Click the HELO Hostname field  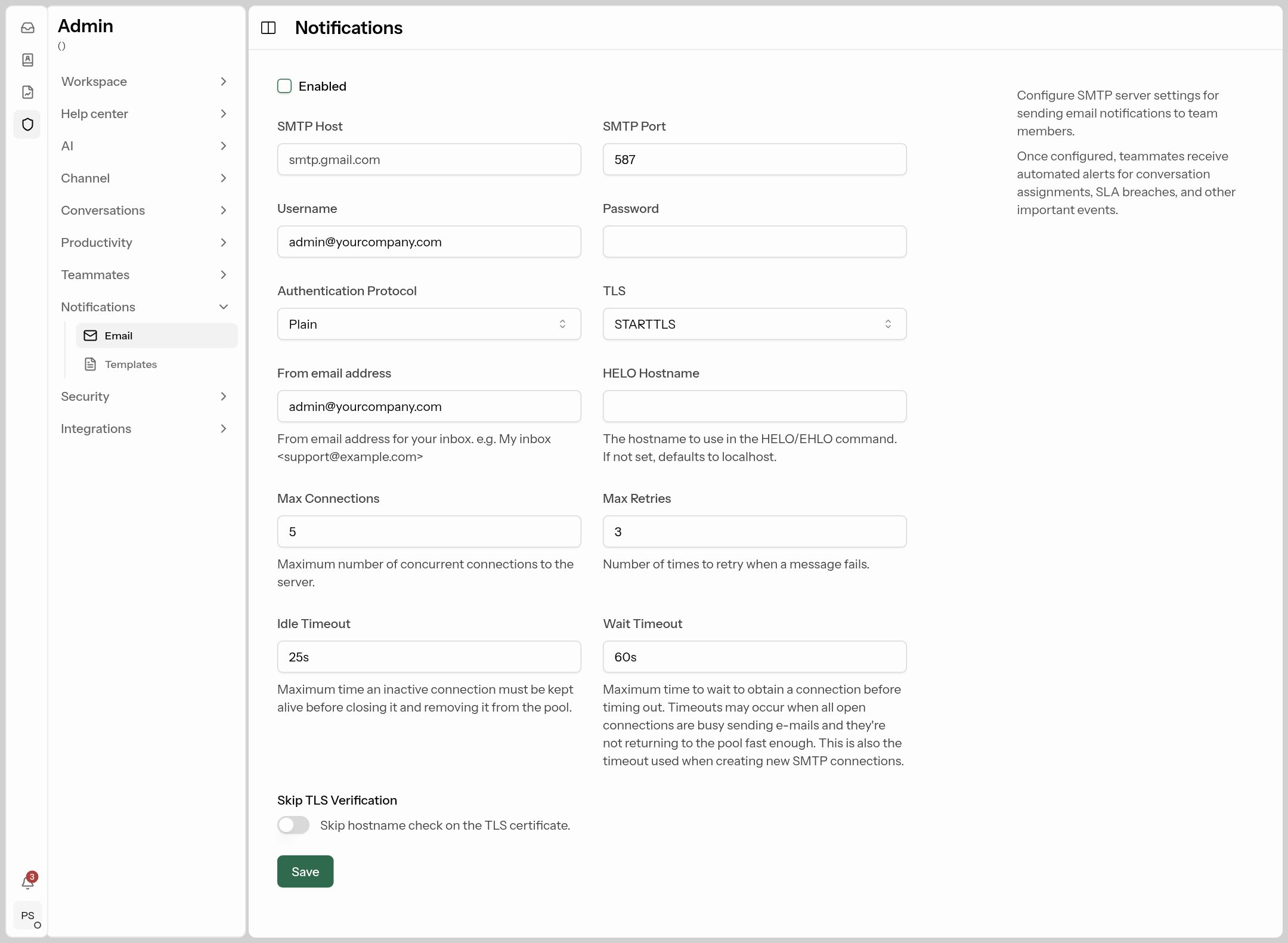(754, 406)
